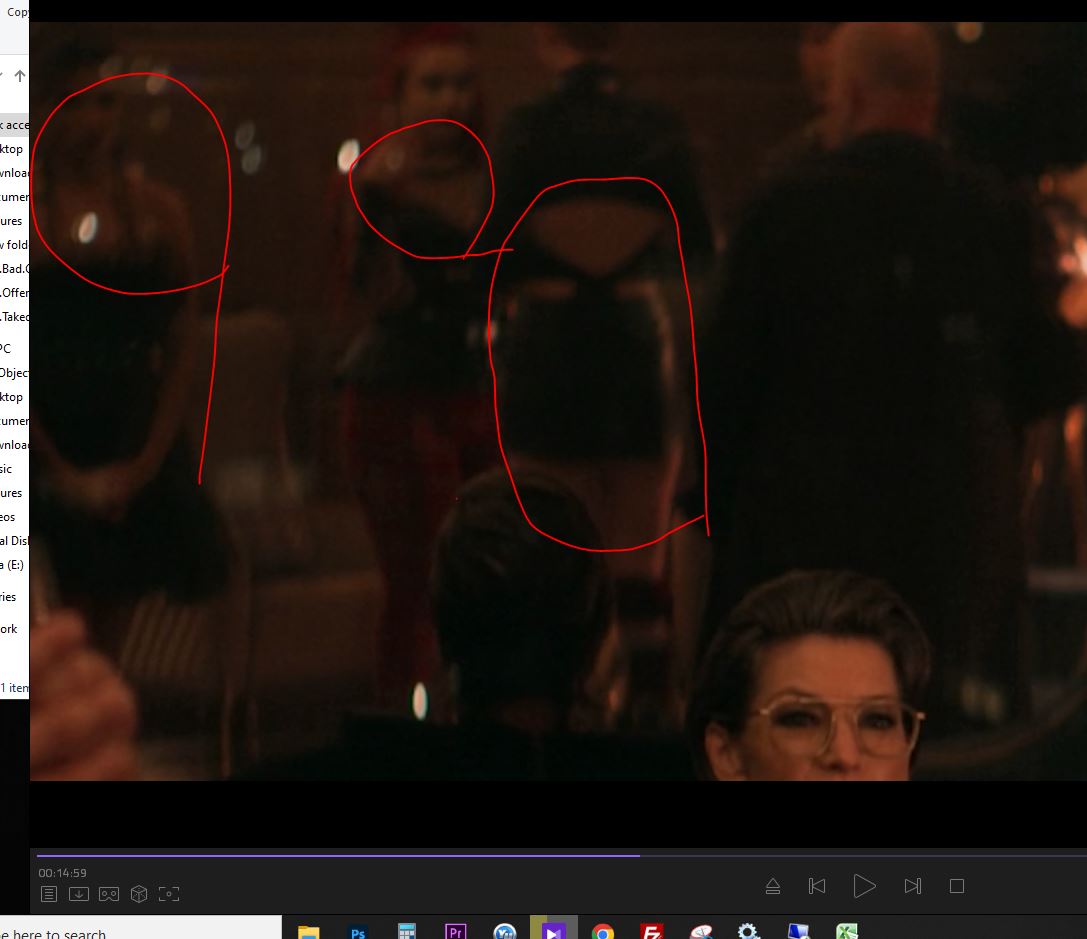Open File Explorer from the taskbar
Image resolution: width=1087 pixels, height=939 pixels.
[308, 932]
